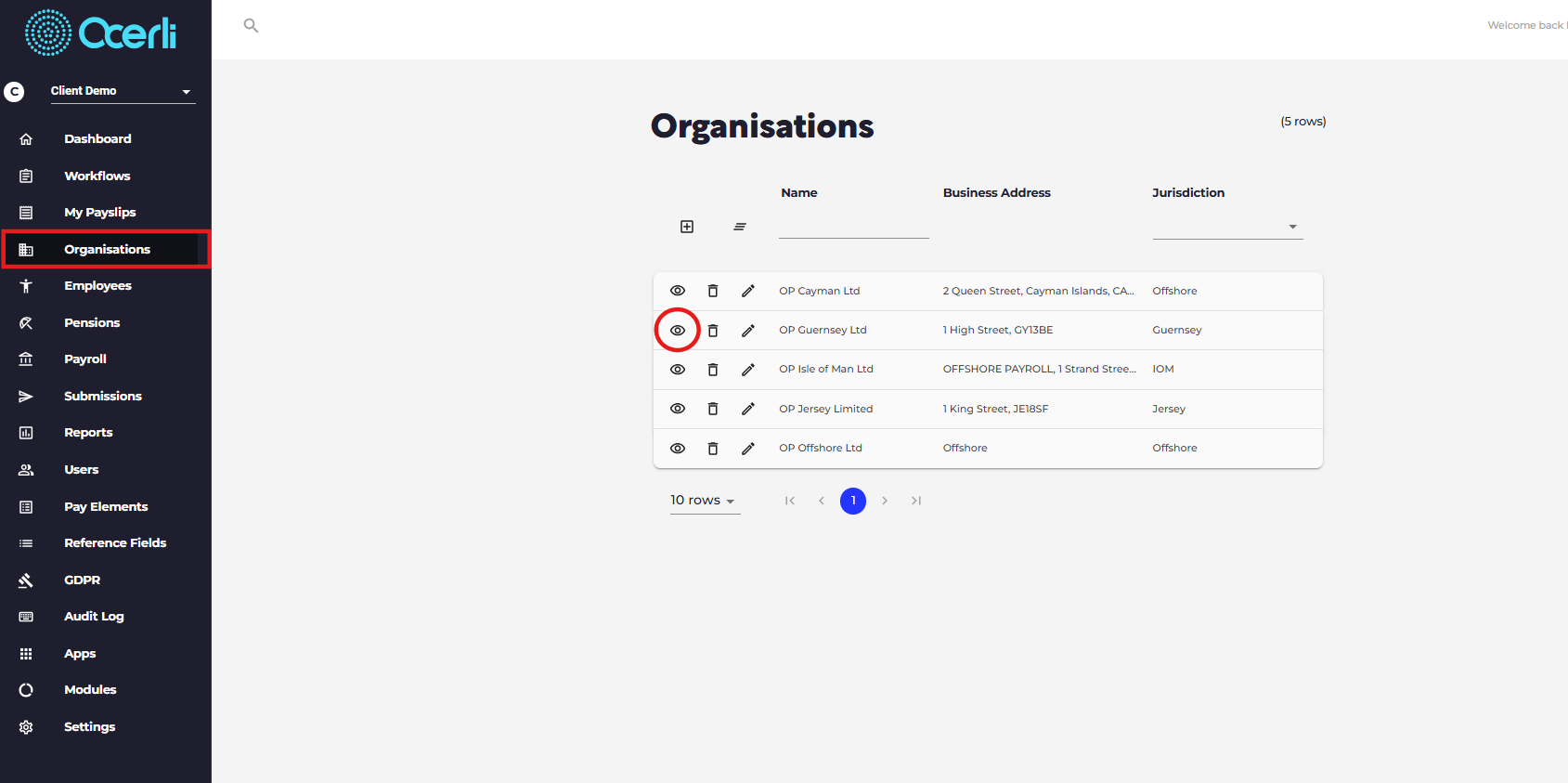Edit OP Jersey Limited with pencil icon

[748, 409]
